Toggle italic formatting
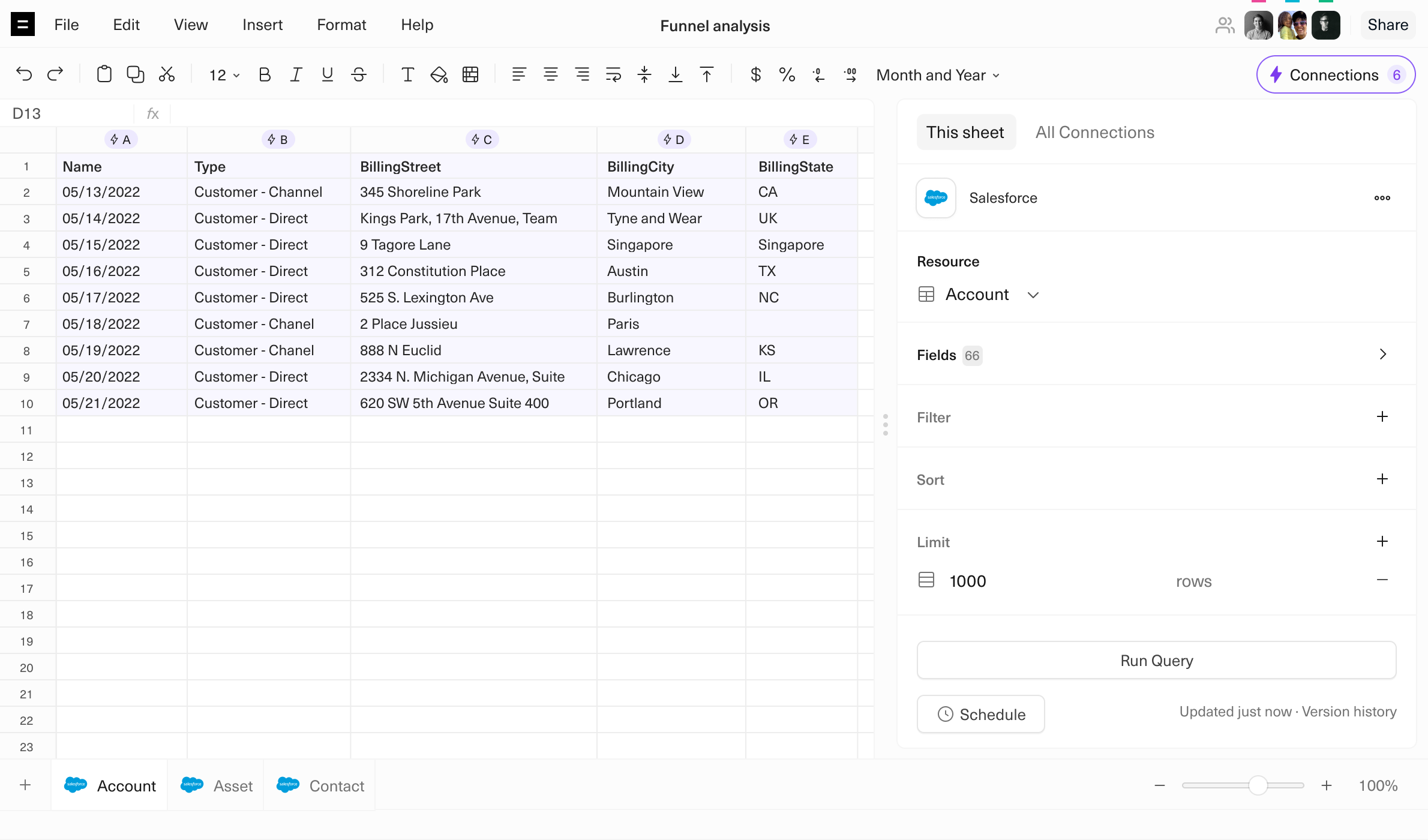1428x840 pixels. [296, 74]
